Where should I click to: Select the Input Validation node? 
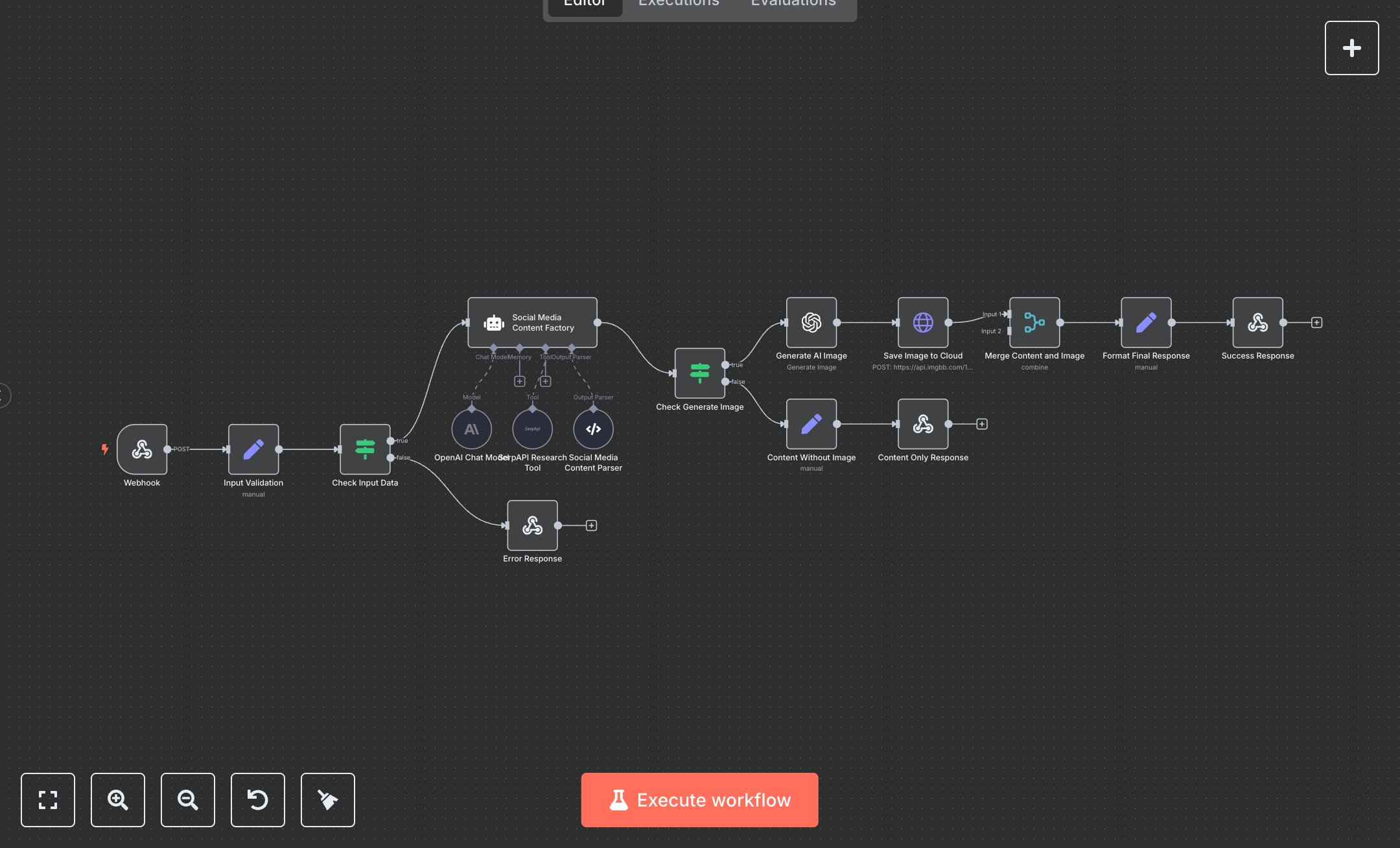coord(253,449)
